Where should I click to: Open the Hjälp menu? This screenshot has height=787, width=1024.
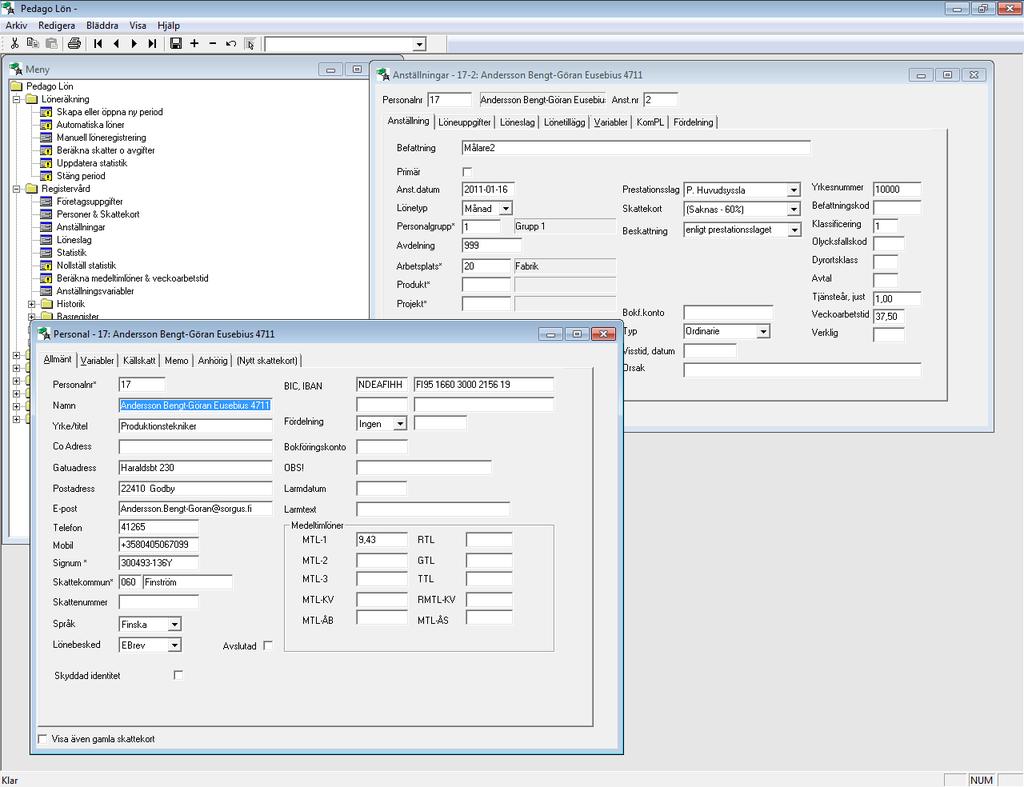[x=168, y=25]
